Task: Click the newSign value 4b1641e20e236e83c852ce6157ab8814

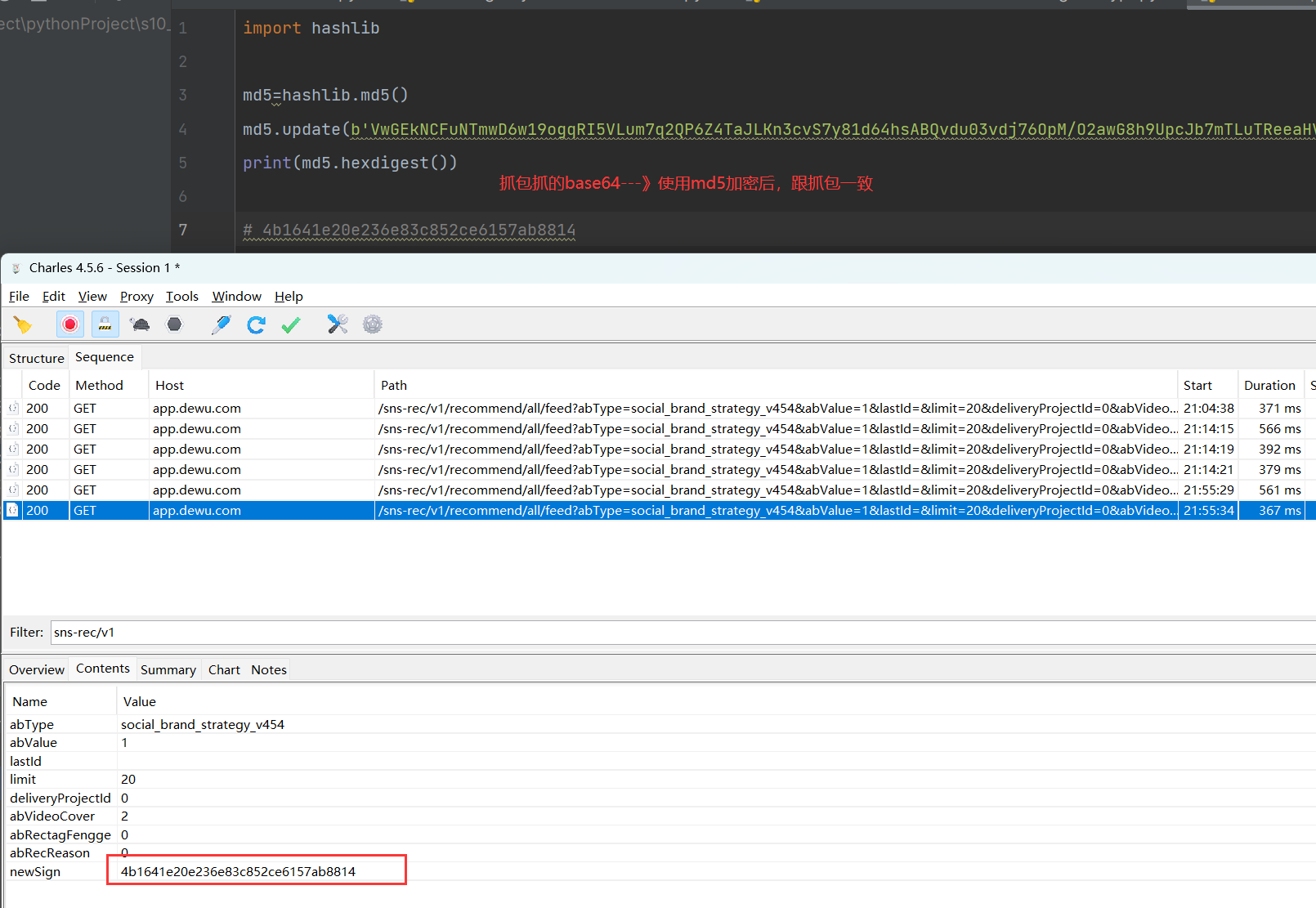Action: click(239, 872)
